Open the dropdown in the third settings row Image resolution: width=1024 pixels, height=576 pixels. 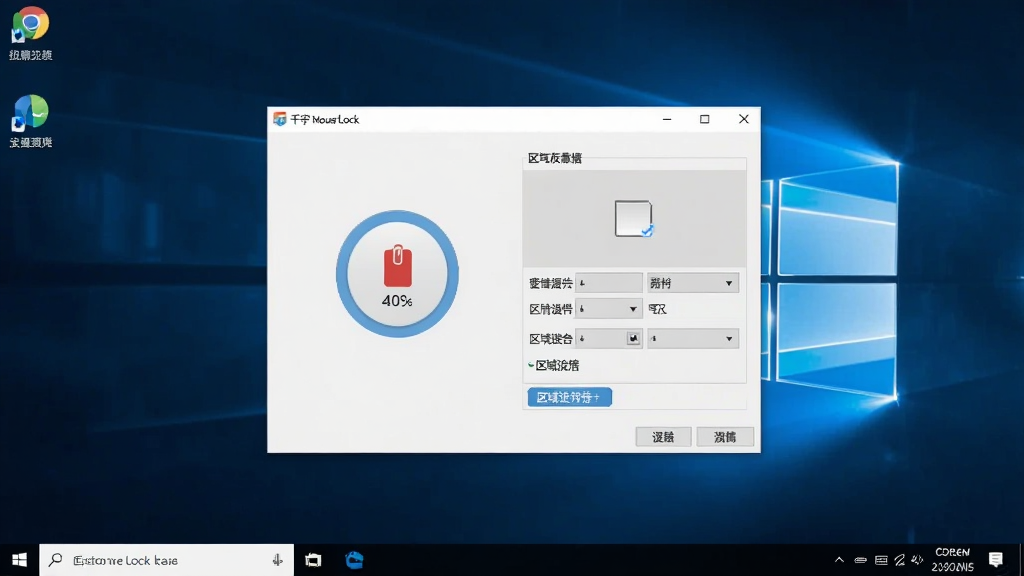coord(692,338)
